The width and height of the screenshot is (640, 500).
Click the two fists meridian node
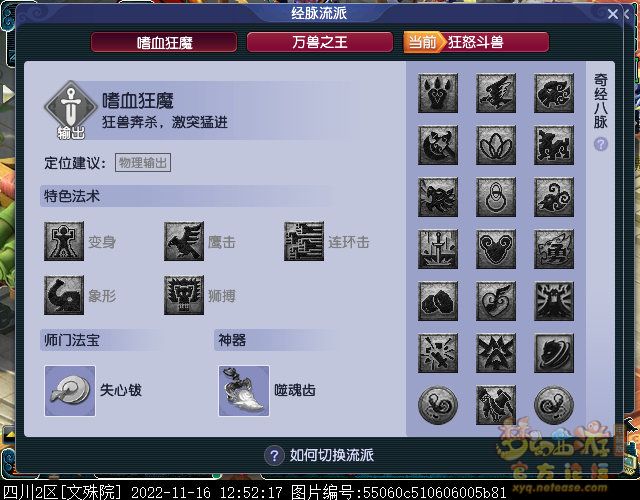click(438, 301)
